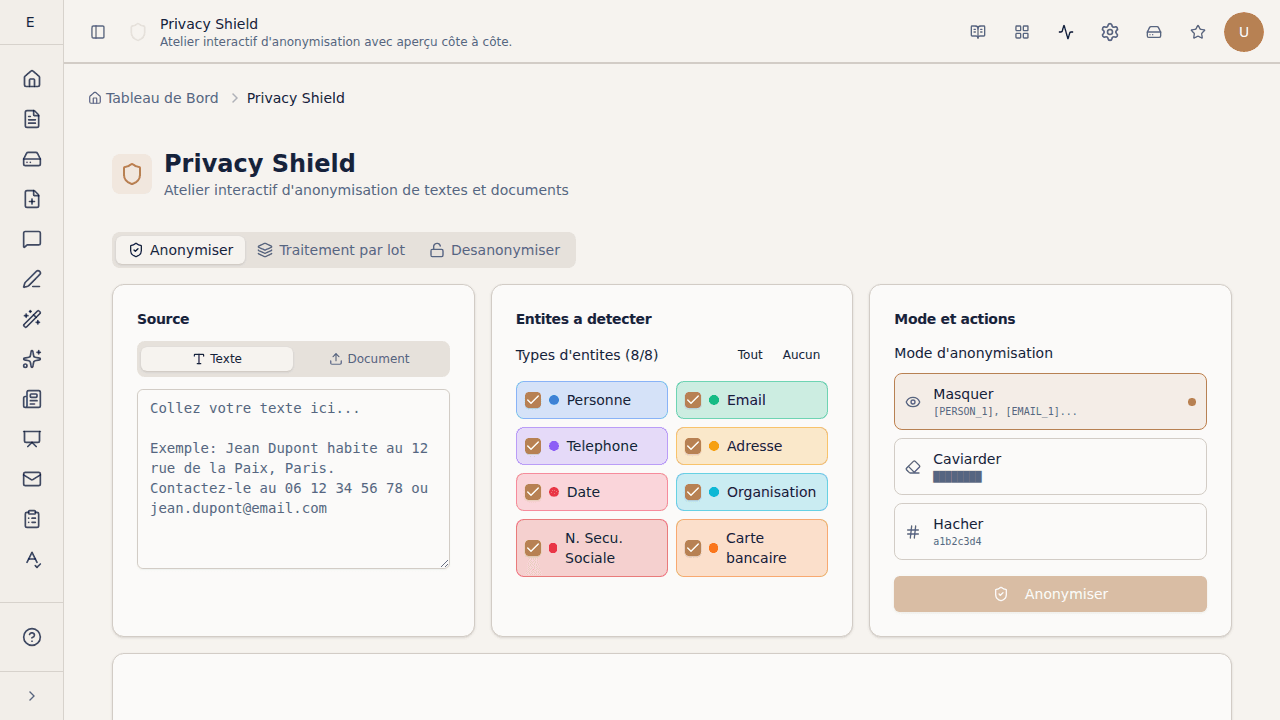Select the Caviarder anonymization mode
This screenshot has height=720, width=1280.
[1050, 466]
